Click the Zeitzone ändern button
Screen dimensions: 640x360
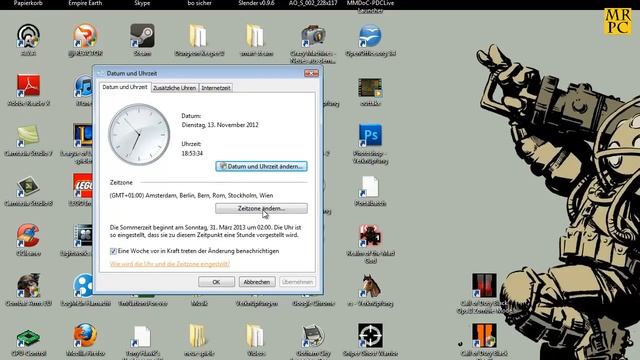pos(261,209)
